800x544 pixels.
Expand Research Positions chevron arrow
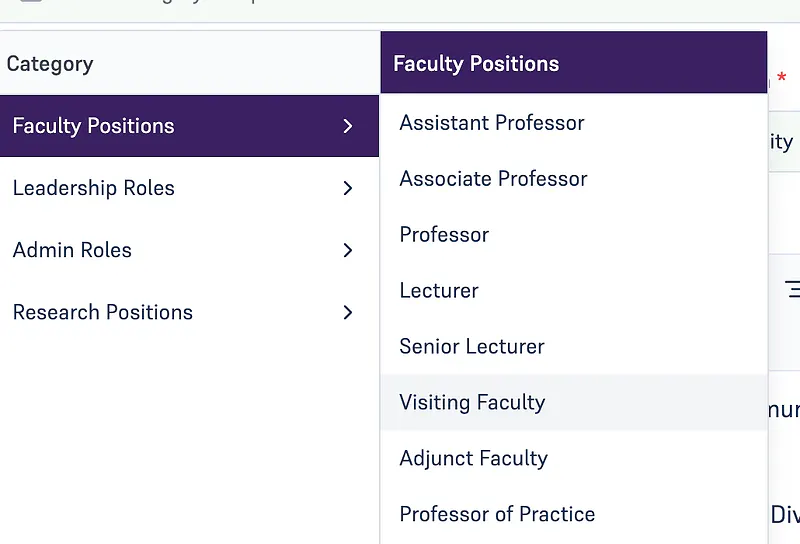[348, 312]
